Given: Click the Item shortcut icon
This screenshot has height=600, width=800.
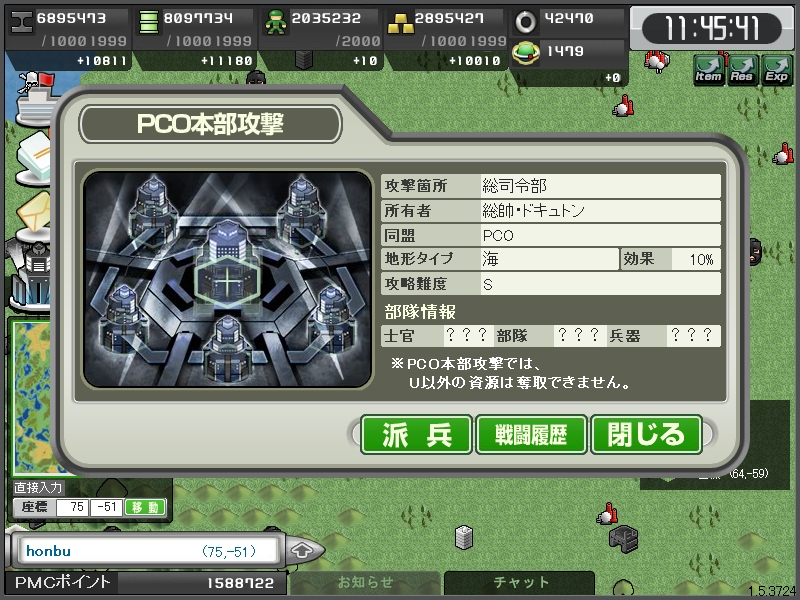Looking at the screenshot, I should click(x=709, y=70).
